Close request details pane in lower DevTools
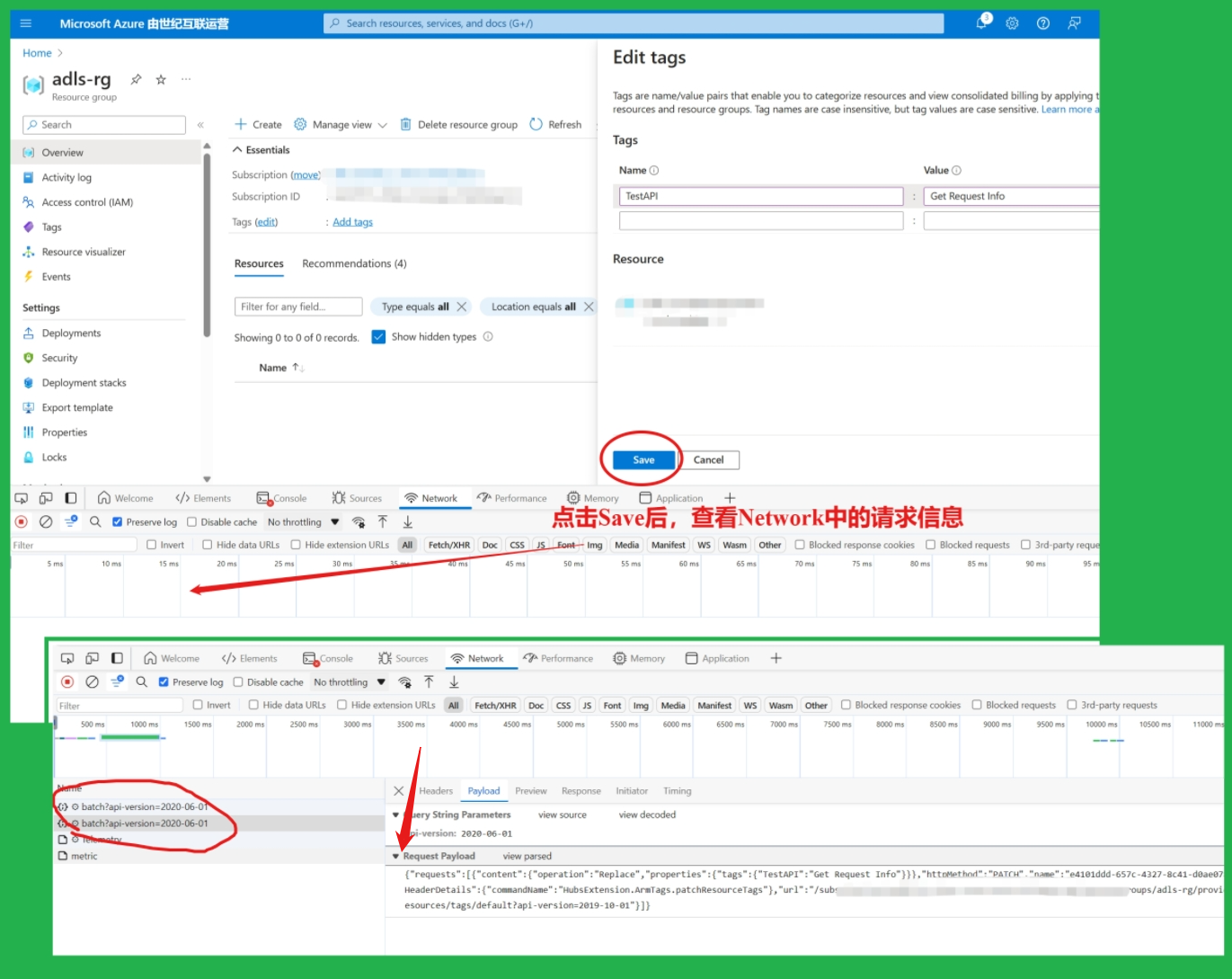 tap(399, 791)
